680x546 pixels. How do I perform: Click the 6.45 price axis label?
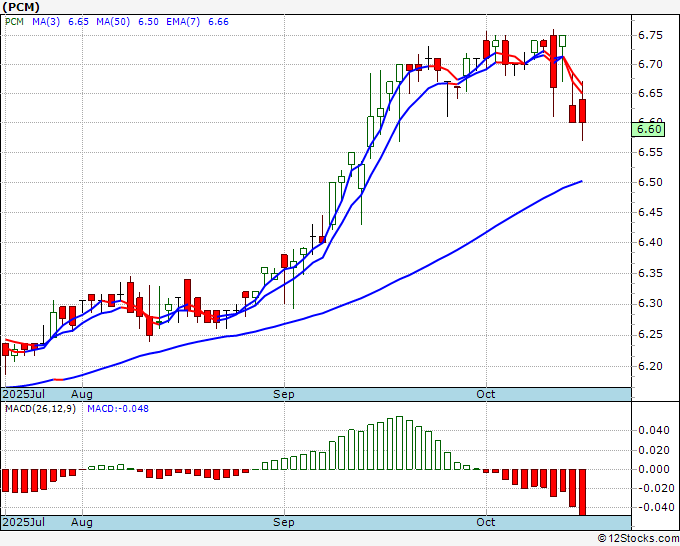click(x=651, y=212)
